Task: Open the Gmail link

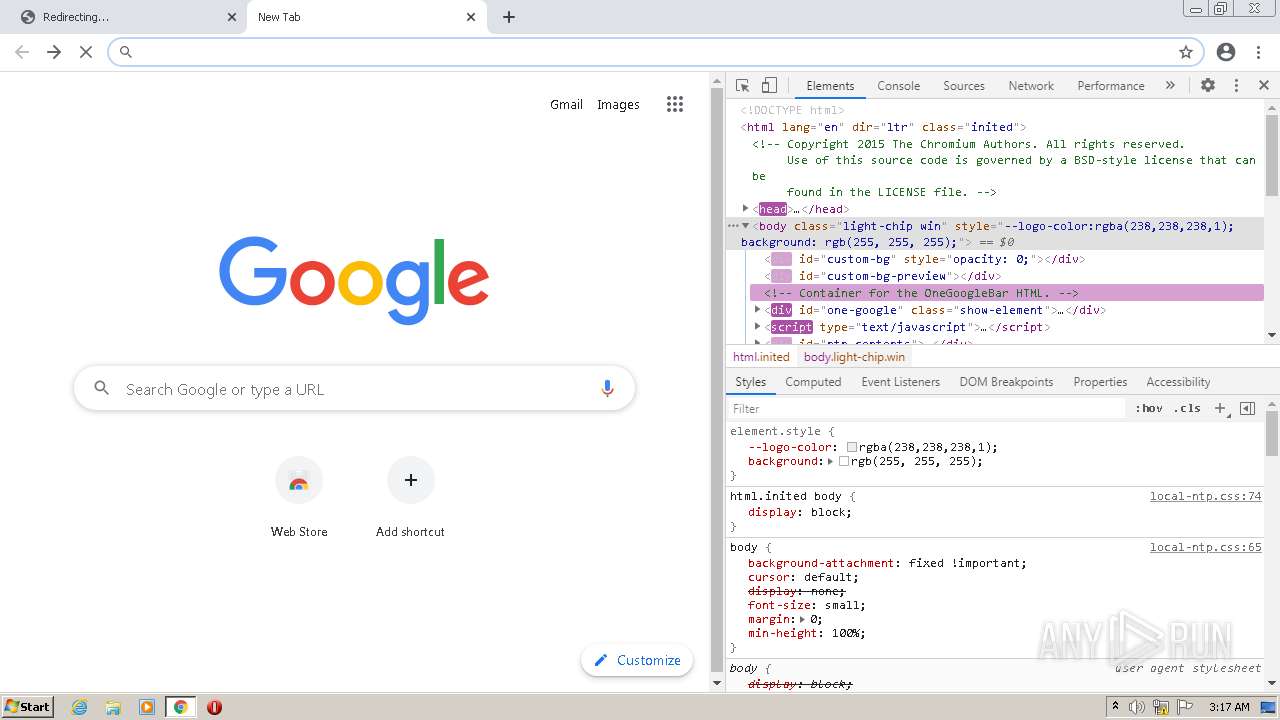Action: 566,104
